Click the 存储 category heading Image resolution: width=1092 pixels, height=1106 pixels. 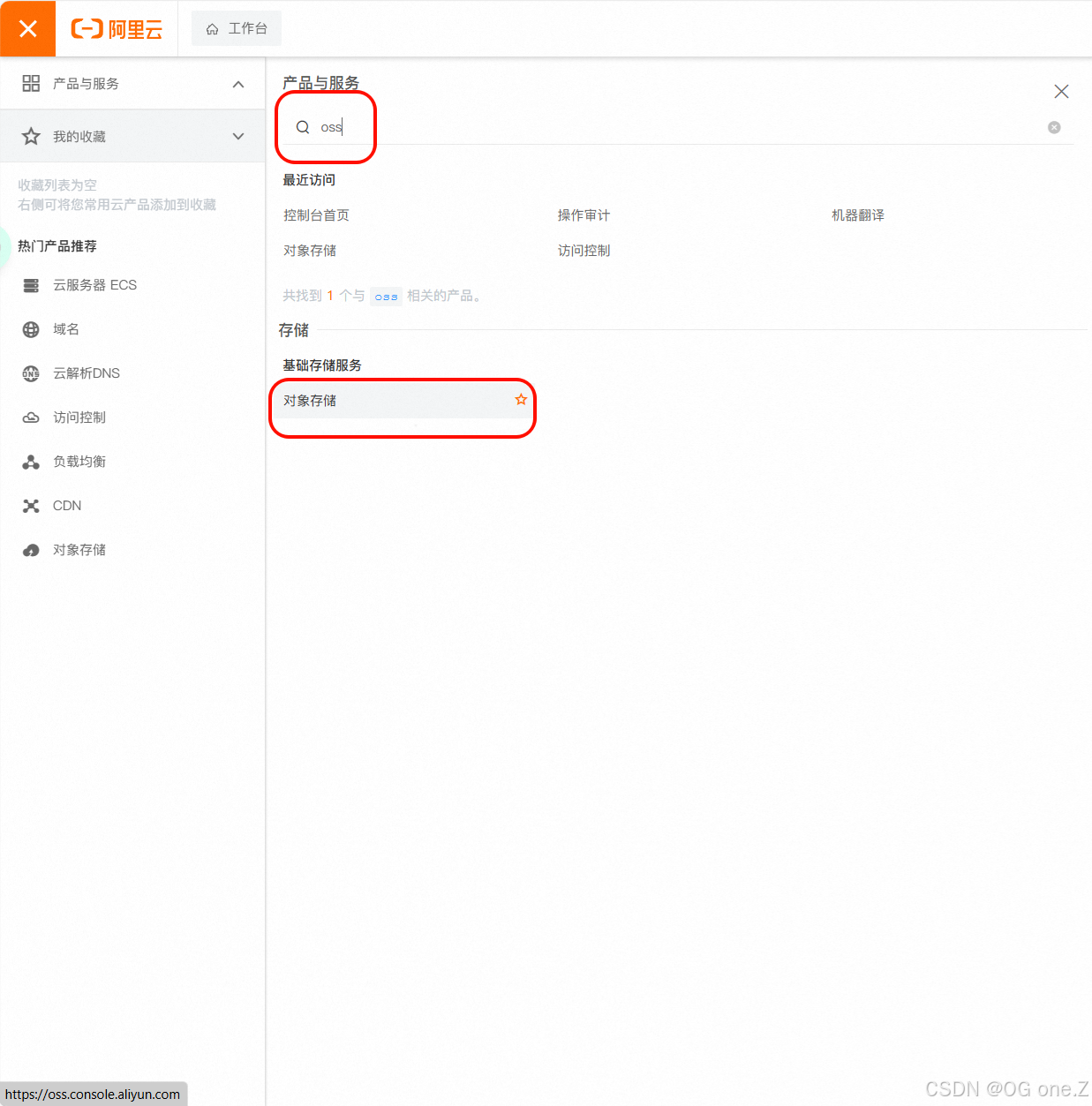pyautogui.click(x=294, y=329)
